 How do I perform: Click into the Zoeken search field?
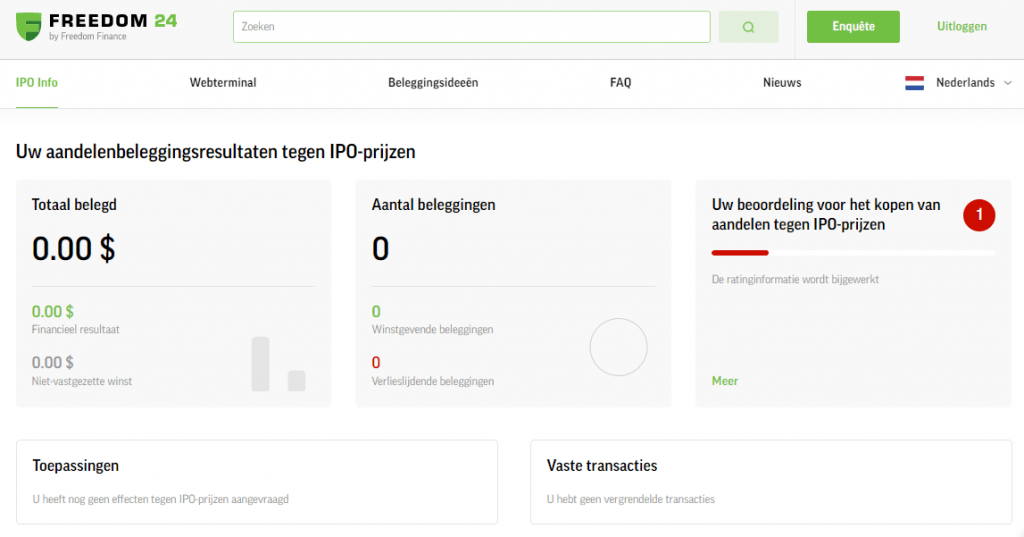(x=471, y=27)
